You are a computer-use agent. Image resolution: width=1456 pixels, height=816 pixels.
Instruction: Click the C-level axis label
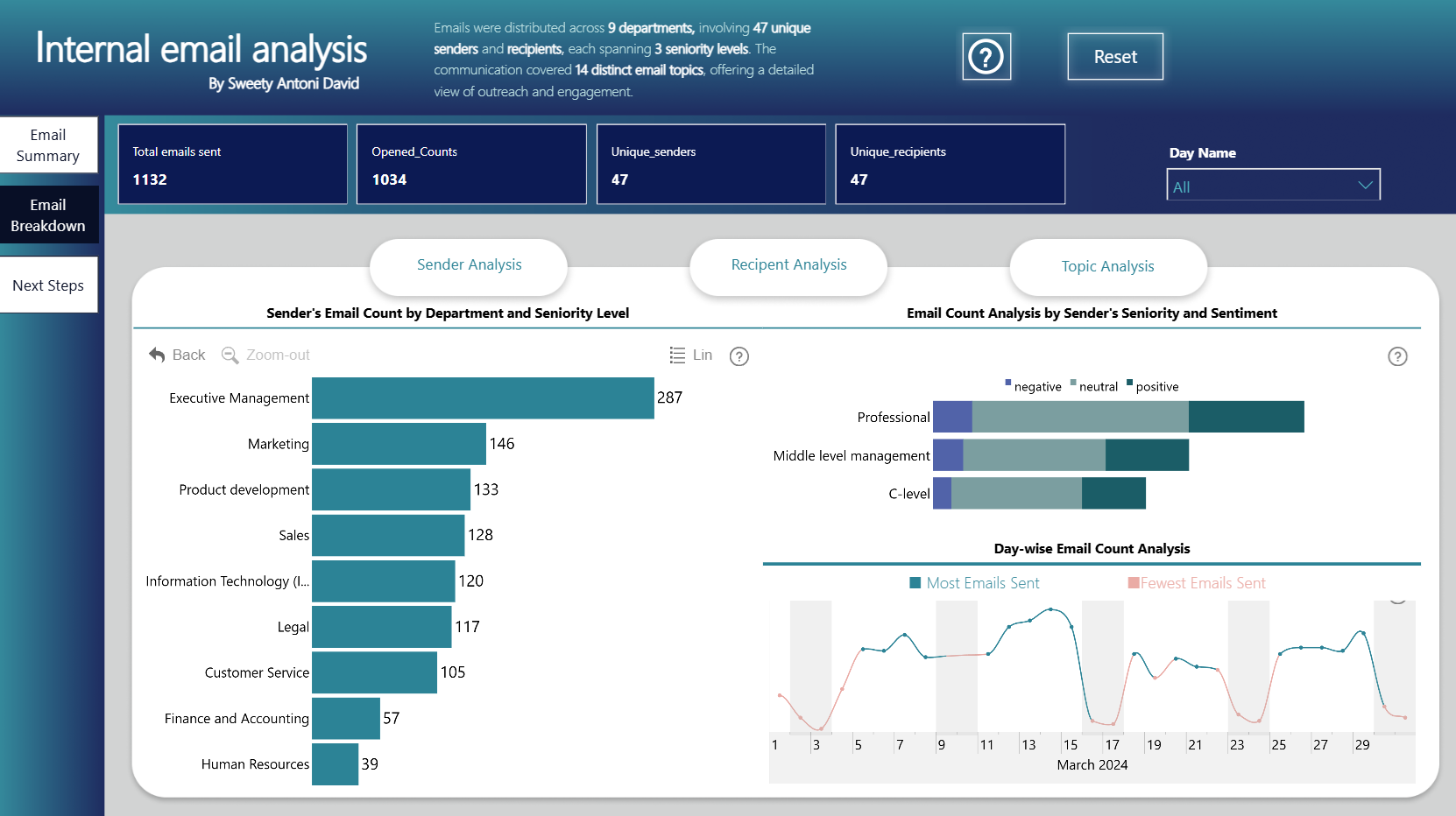click(x=909, y=494)
